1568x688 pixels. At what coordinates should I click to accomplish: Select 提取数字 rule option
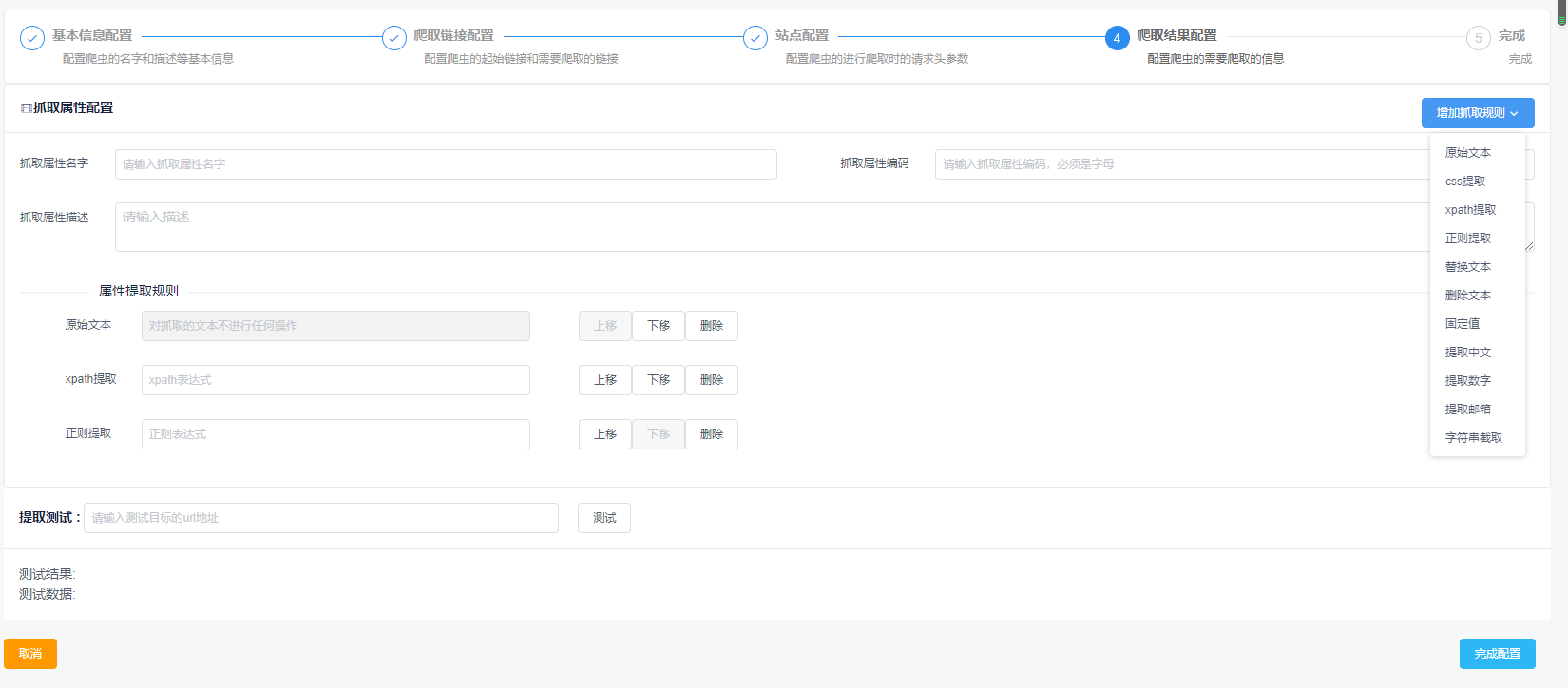point(1478,381)
